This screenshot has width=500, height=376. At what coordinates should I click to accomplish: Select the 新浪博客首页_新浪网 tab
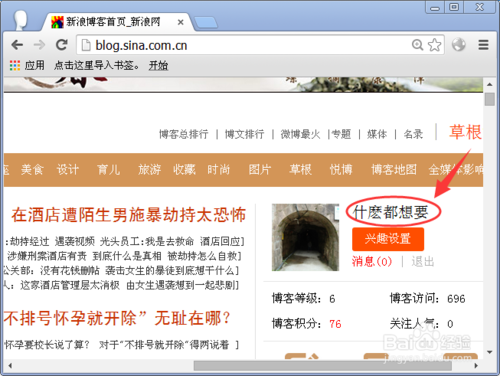tap(113, 22)
